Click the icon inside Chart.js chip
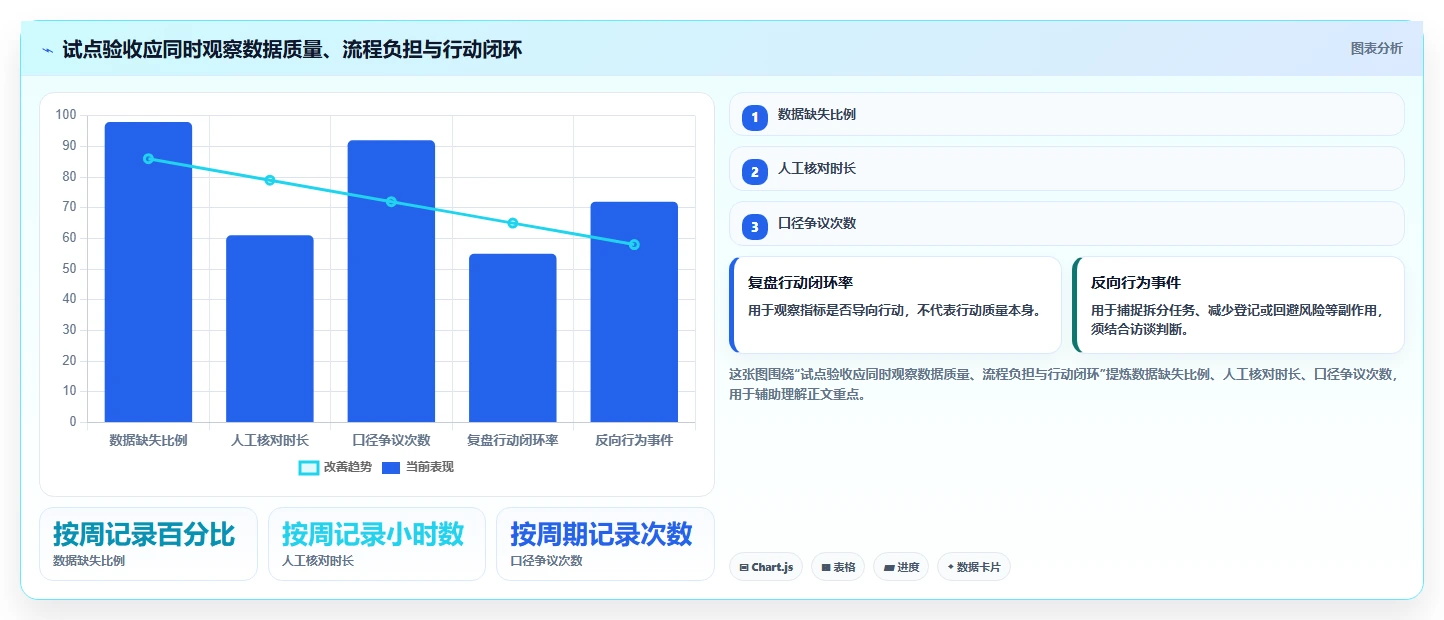Image resolution: width=1444 pixels, height=620 pixels. [x=744, y=568]
